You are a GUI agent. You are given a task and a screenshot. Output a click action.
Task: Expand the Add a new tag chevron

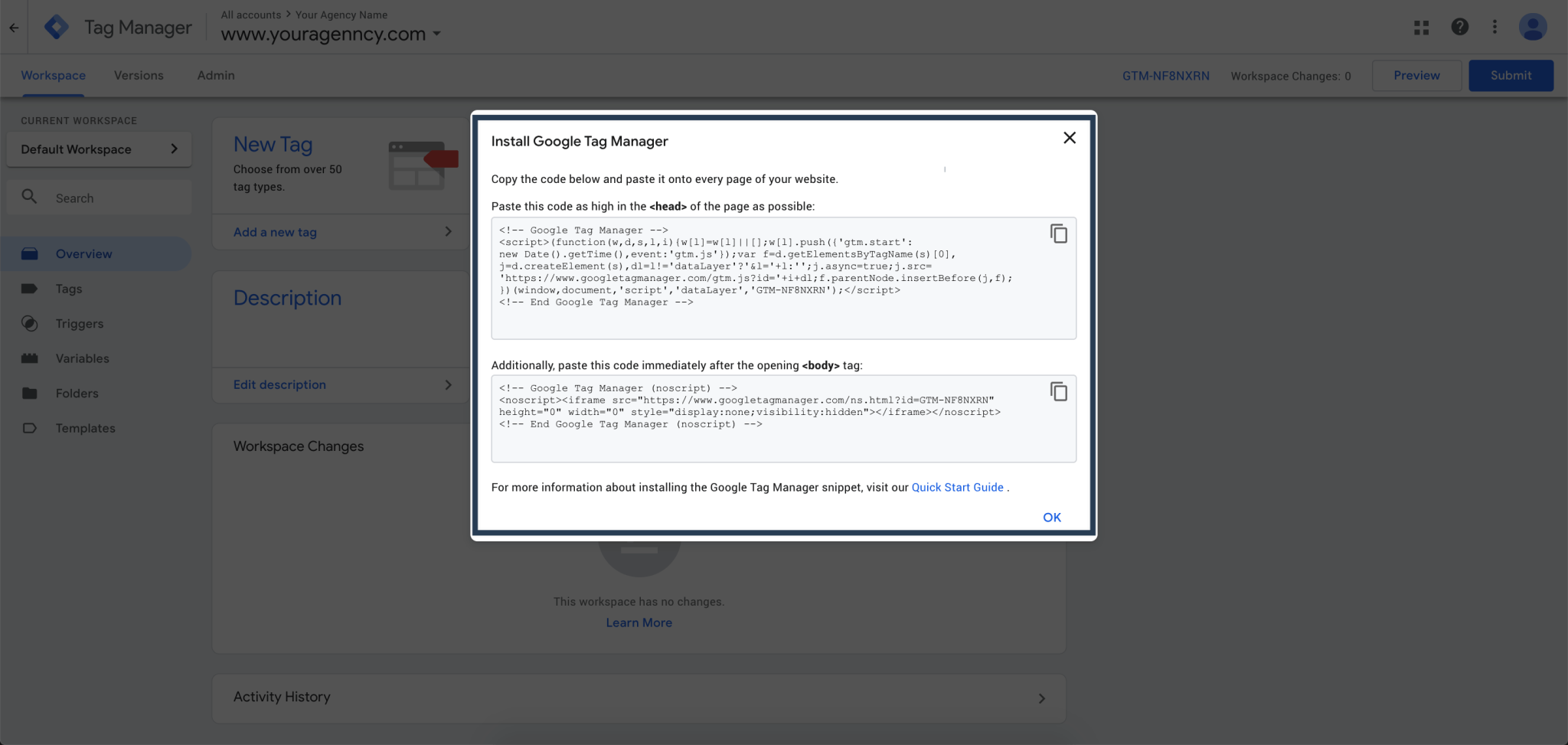click(448, 231)
